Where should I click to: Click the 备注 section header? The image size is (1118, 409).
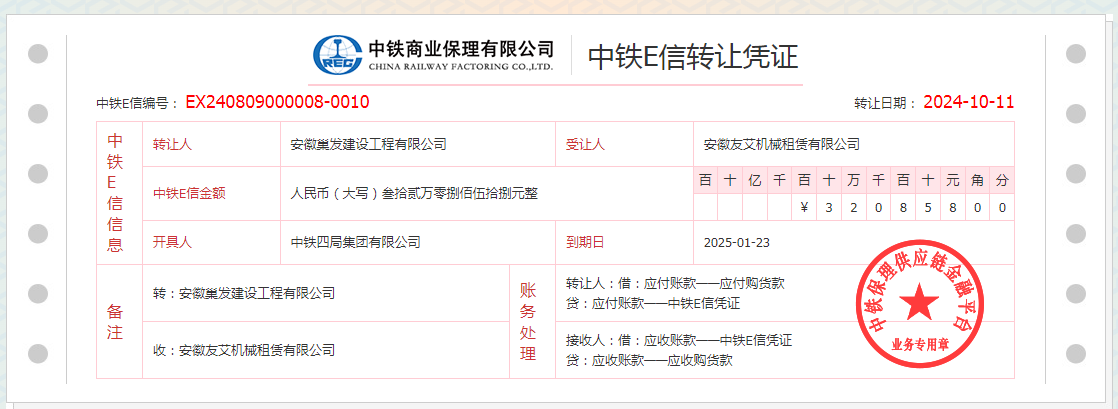(115, 322)
